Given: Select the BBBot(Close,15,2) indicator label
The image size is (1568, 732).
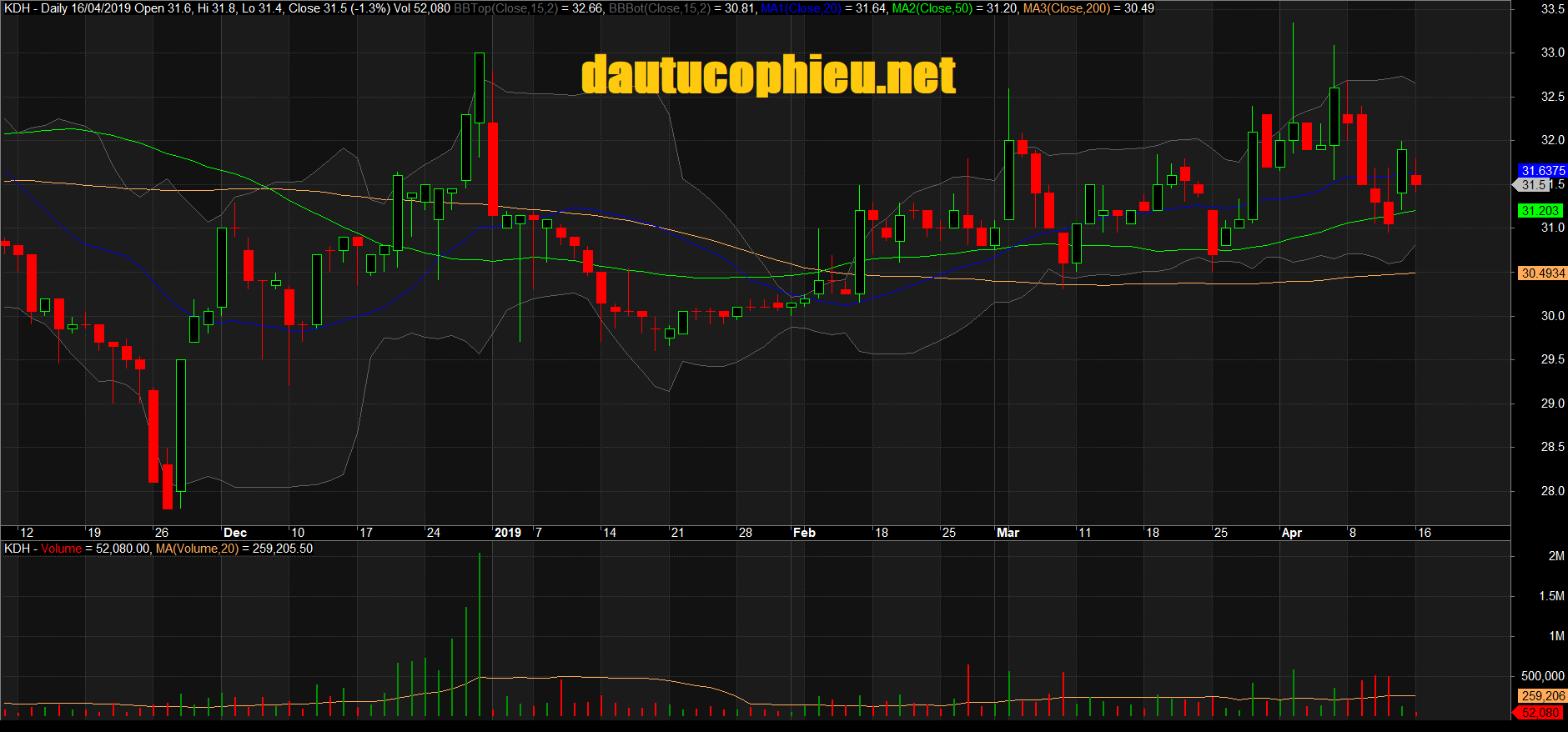Looking at the screenshot, I should [x=660, y=8].
